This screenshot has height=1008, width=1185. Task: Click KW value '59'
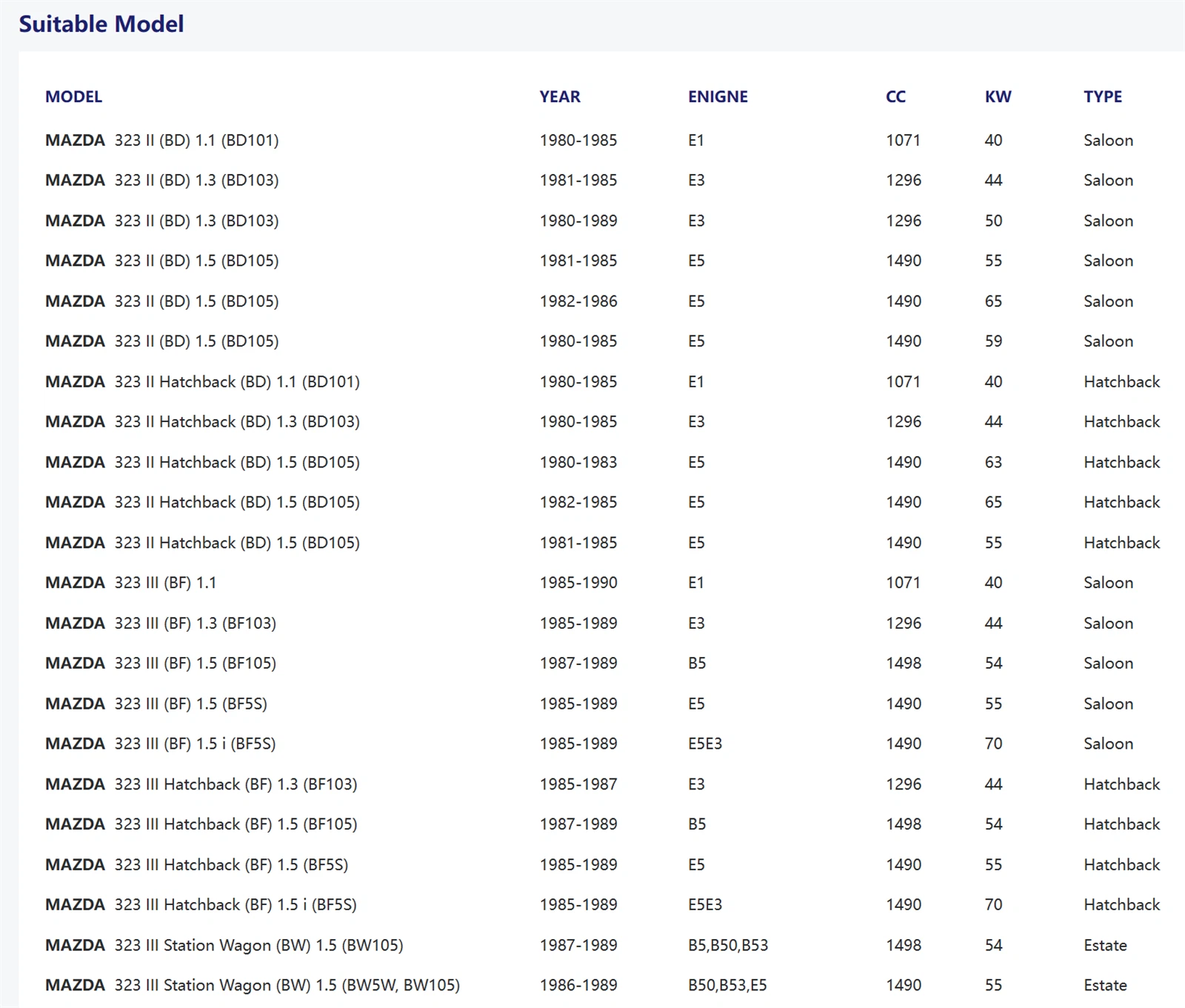pyautogui.click(x=993, y=341)
